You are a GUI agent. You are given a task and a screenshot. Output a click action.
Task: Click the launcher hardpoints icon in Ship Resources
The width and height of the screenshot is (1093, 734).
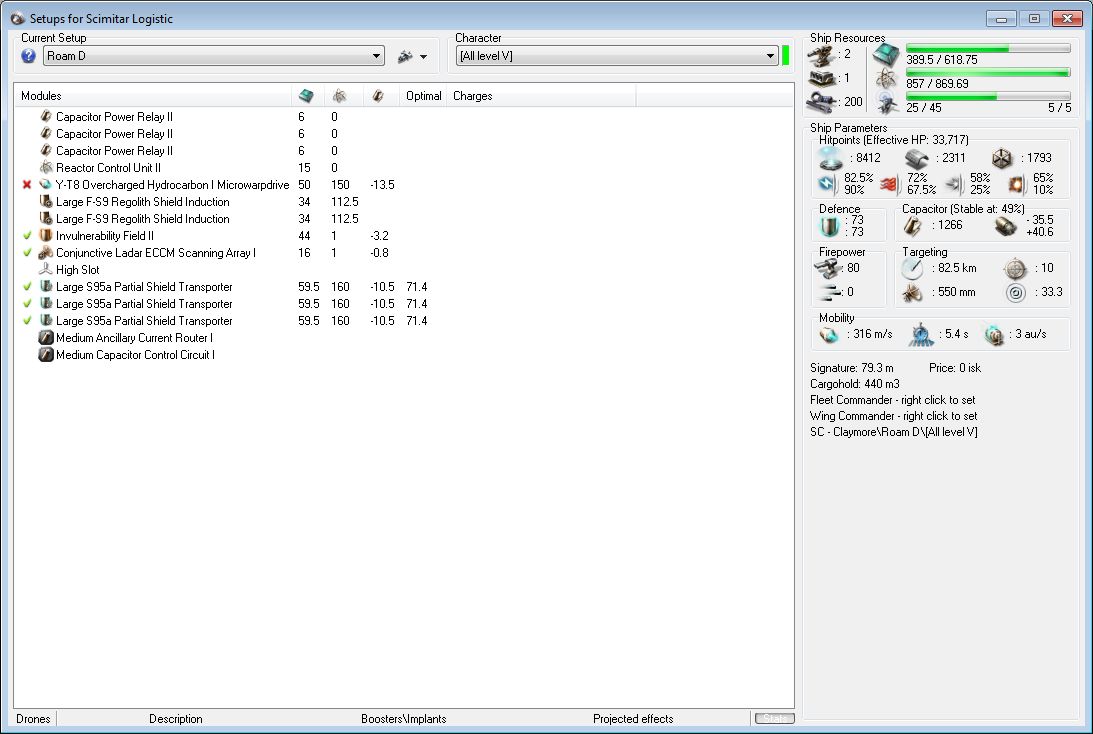pyautogui.click(x=821, y=78)
